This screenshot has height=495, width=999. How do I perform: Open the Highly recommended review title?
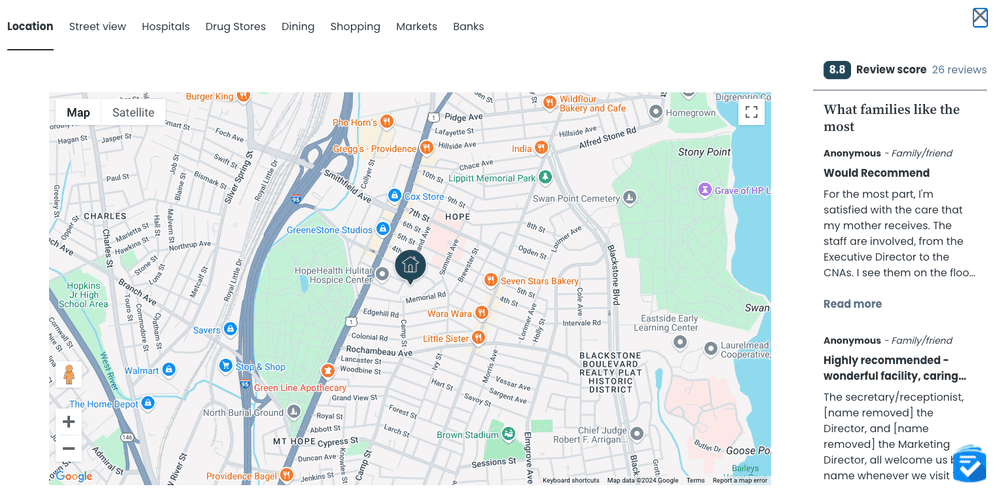pos(895,368)
